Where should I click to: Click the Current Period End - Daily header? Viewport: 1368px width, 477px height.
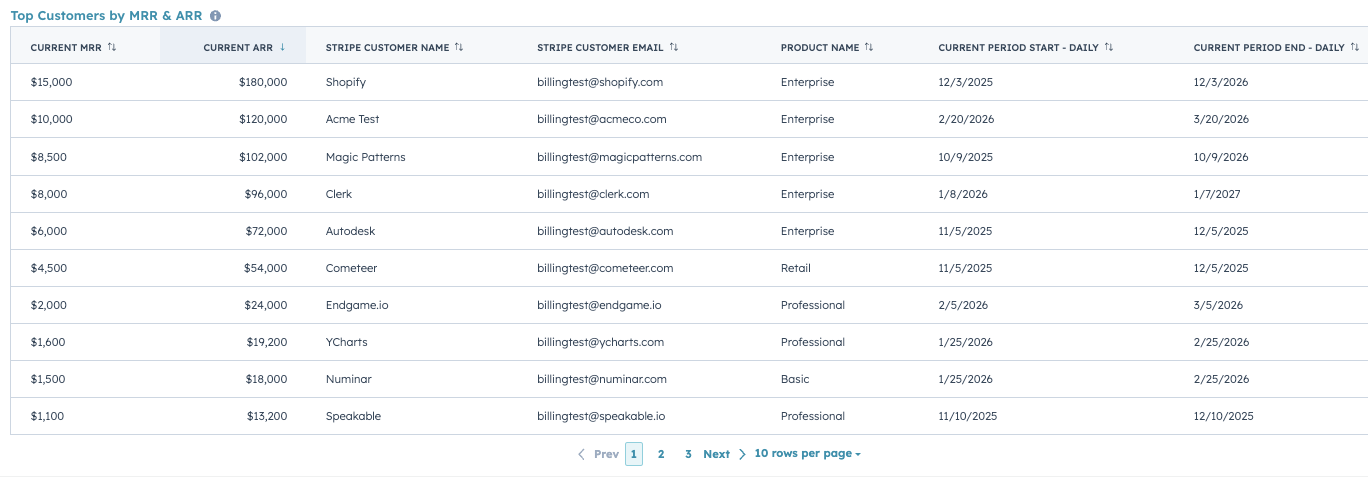(x=1269, y=47)
